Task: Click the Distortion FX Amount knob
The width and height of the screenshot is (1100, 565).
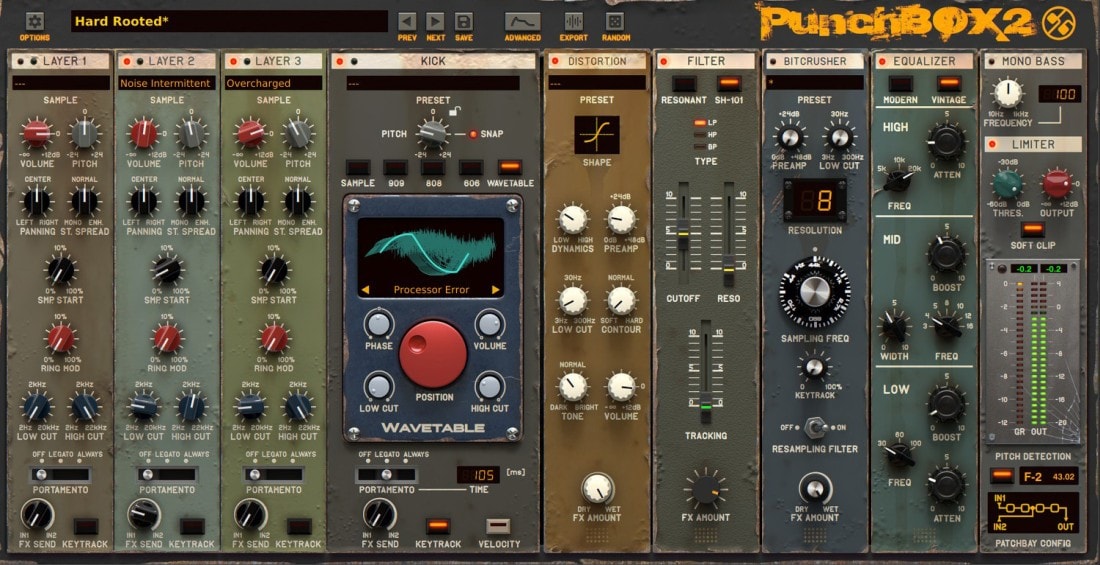Action: point(598,489)
